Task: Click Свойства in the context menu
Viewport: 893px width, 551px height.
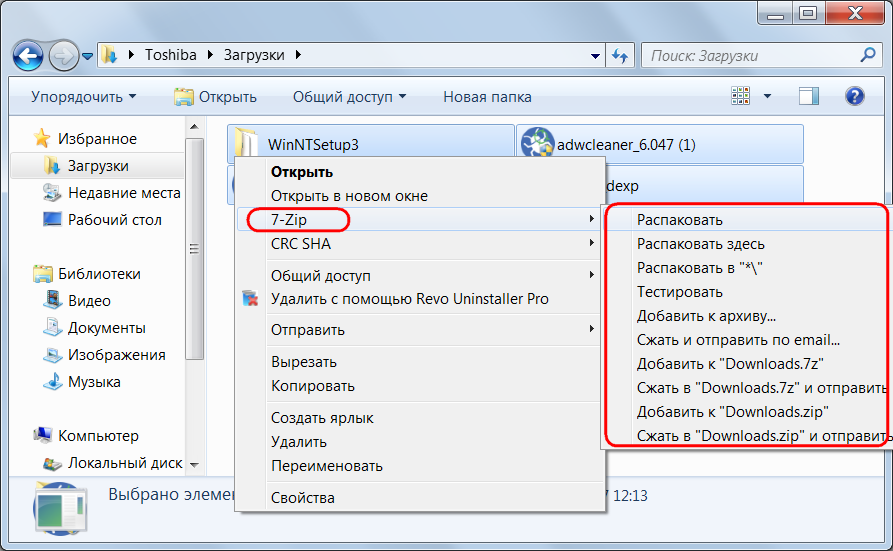Action: [x=302, y=498]
